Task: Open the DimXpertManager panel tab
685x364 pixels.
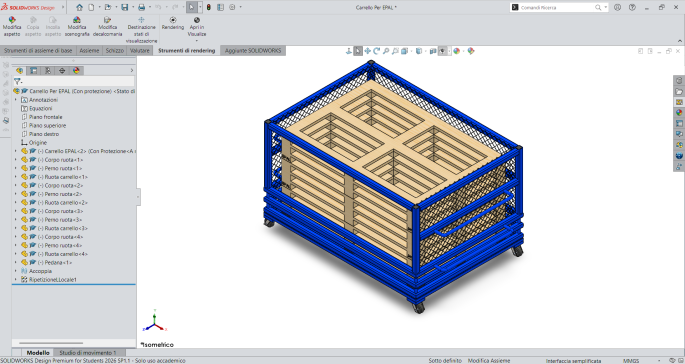Action: pos(62,70)
